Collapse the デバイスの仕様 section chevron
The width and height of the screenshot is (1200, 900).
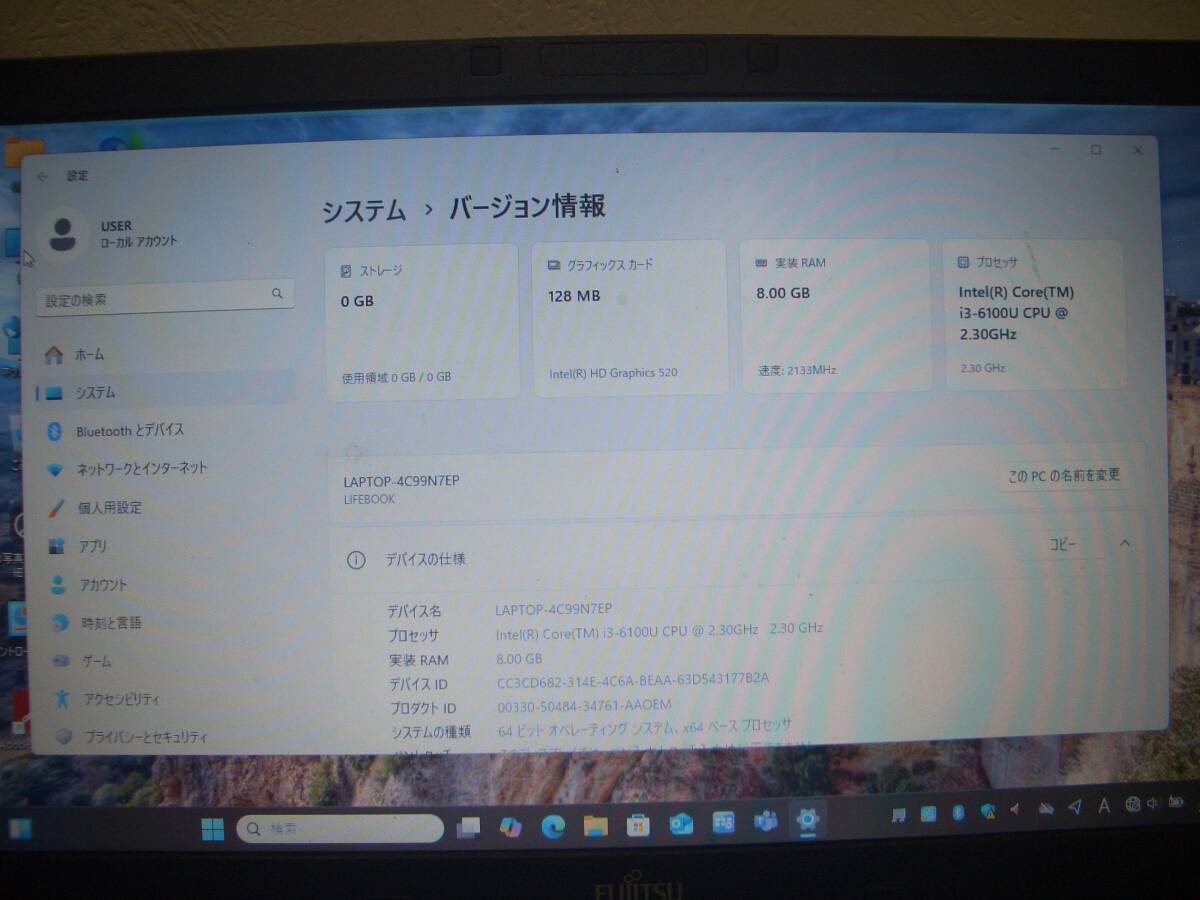[1125, 543]
